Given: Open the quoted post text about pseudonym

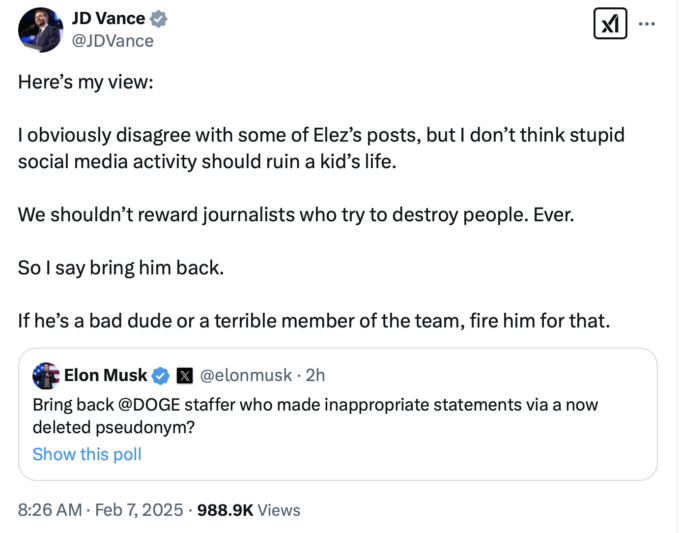Looking at the screenshot, I should (x=315, y=416).
